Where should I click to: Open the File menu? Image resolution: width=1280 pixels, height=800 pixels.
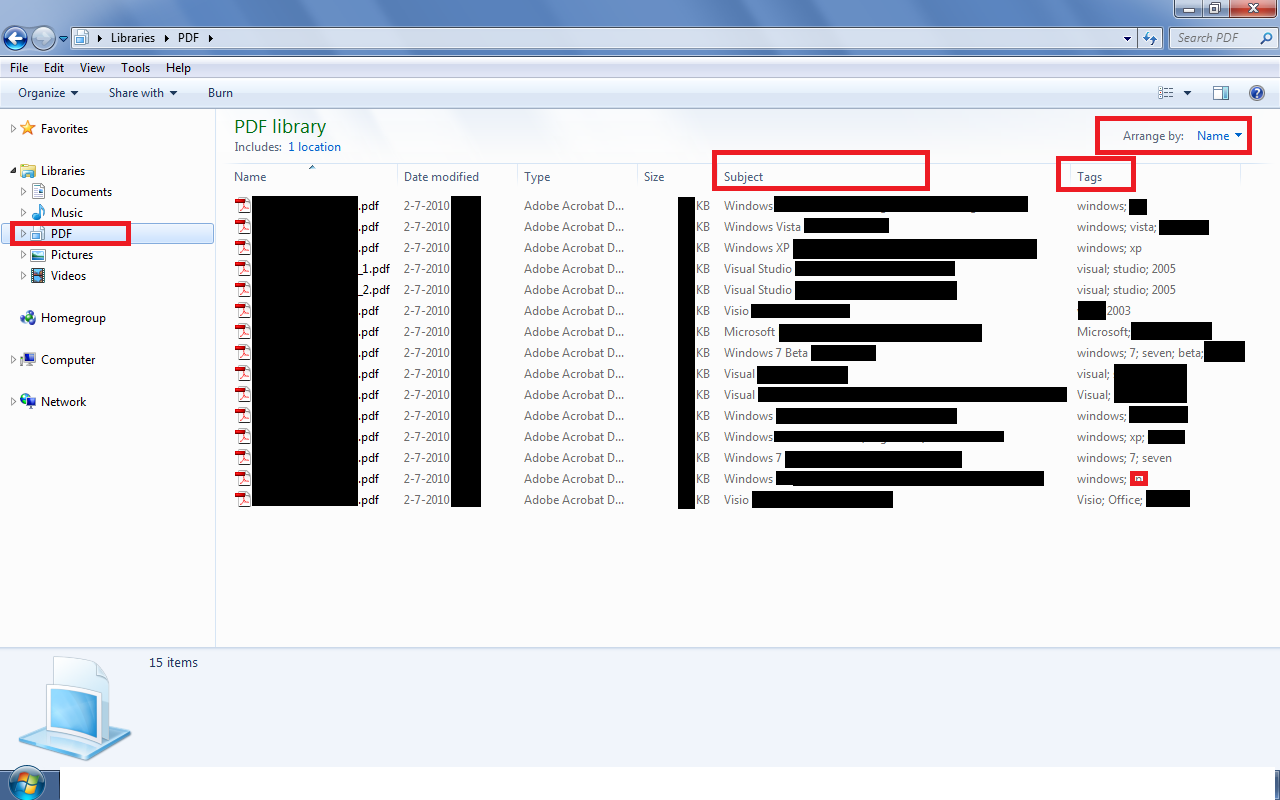tap(19, 68)
